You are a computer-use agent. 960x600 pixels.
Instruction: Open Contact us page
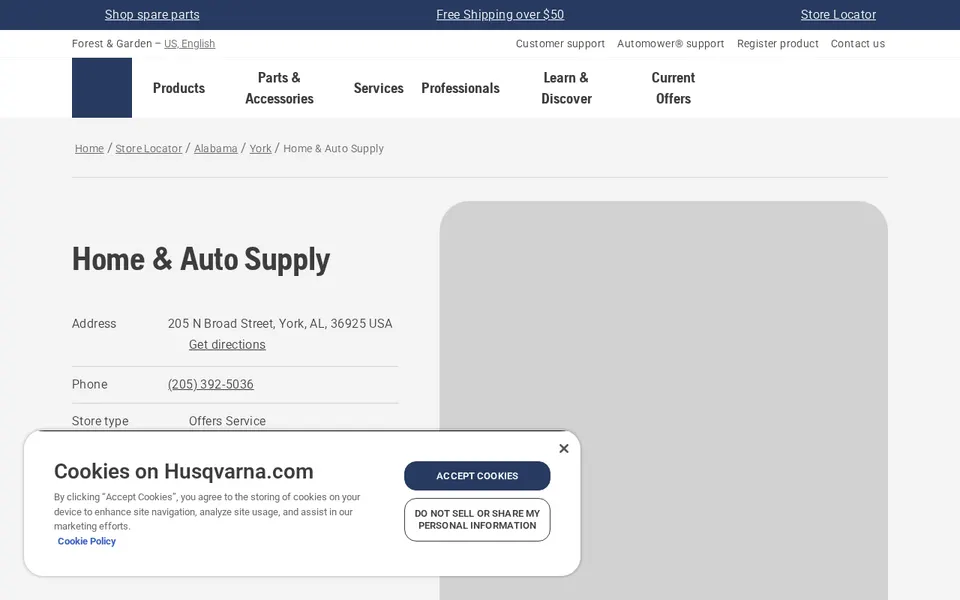[x=857, y=43]
